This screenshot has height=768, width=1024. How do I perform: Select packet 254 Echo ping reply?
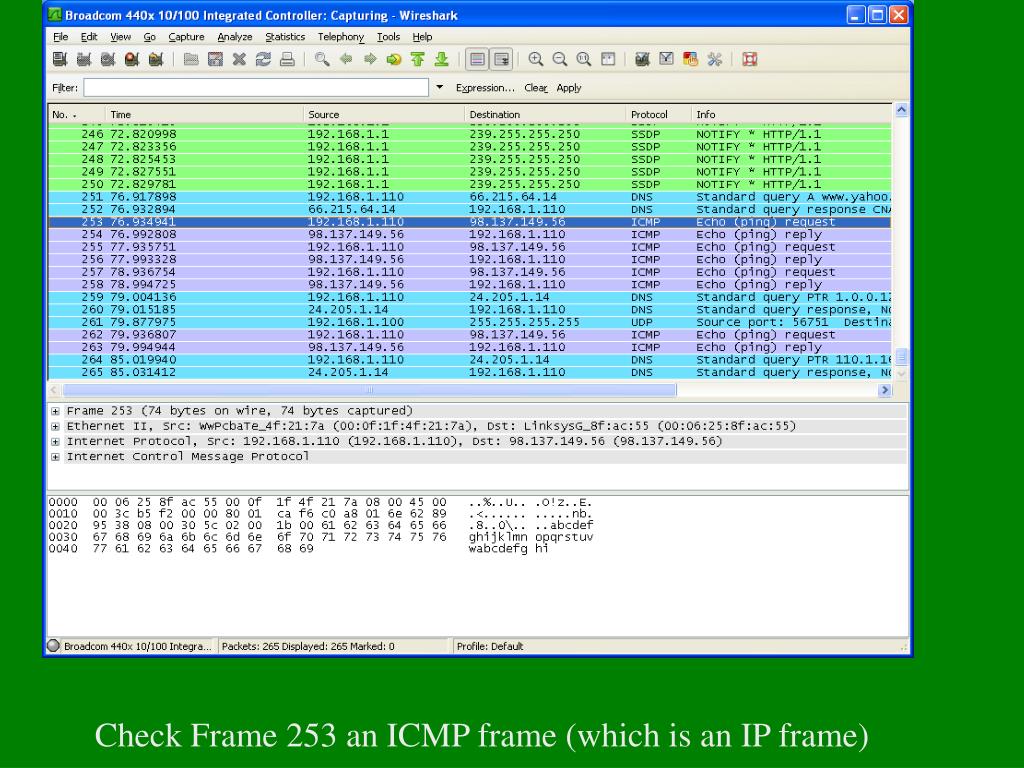click(x=470, y=234)
